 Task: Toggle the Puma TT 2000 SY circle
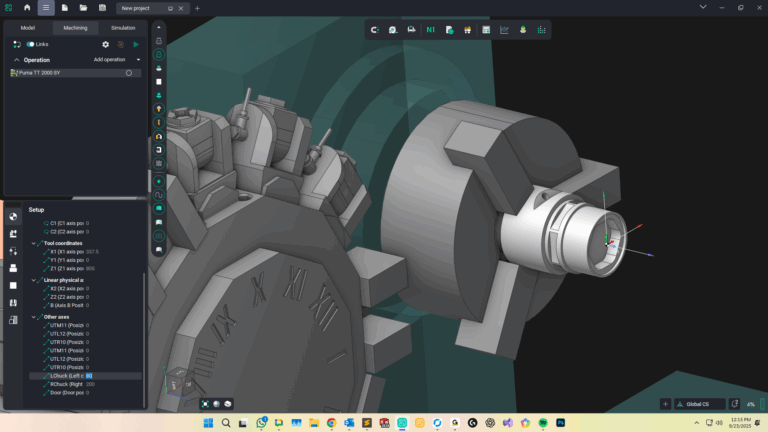click(x=129, y=73)
